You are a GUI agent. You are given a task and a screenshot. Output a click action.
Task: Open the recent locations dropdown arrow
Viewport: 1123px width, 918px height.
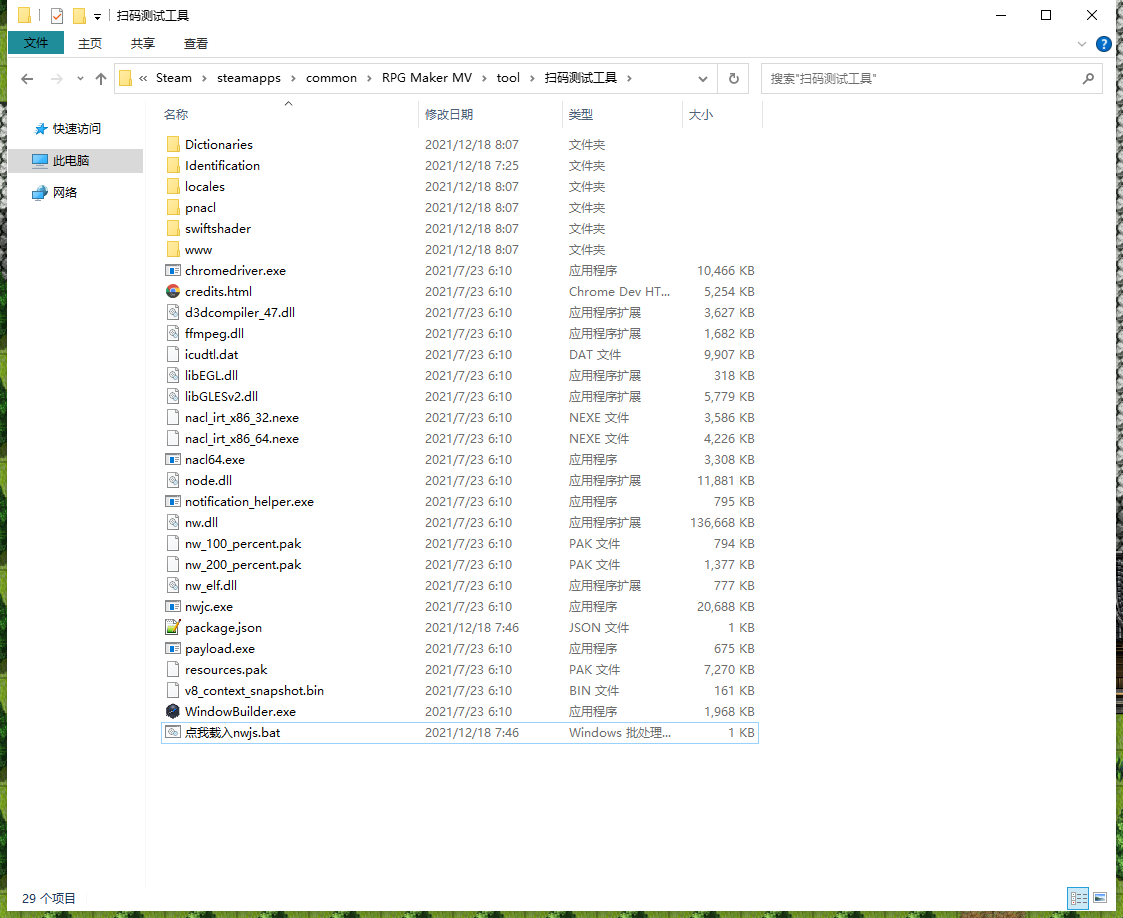pyautogui.click(x=80, y=79)
